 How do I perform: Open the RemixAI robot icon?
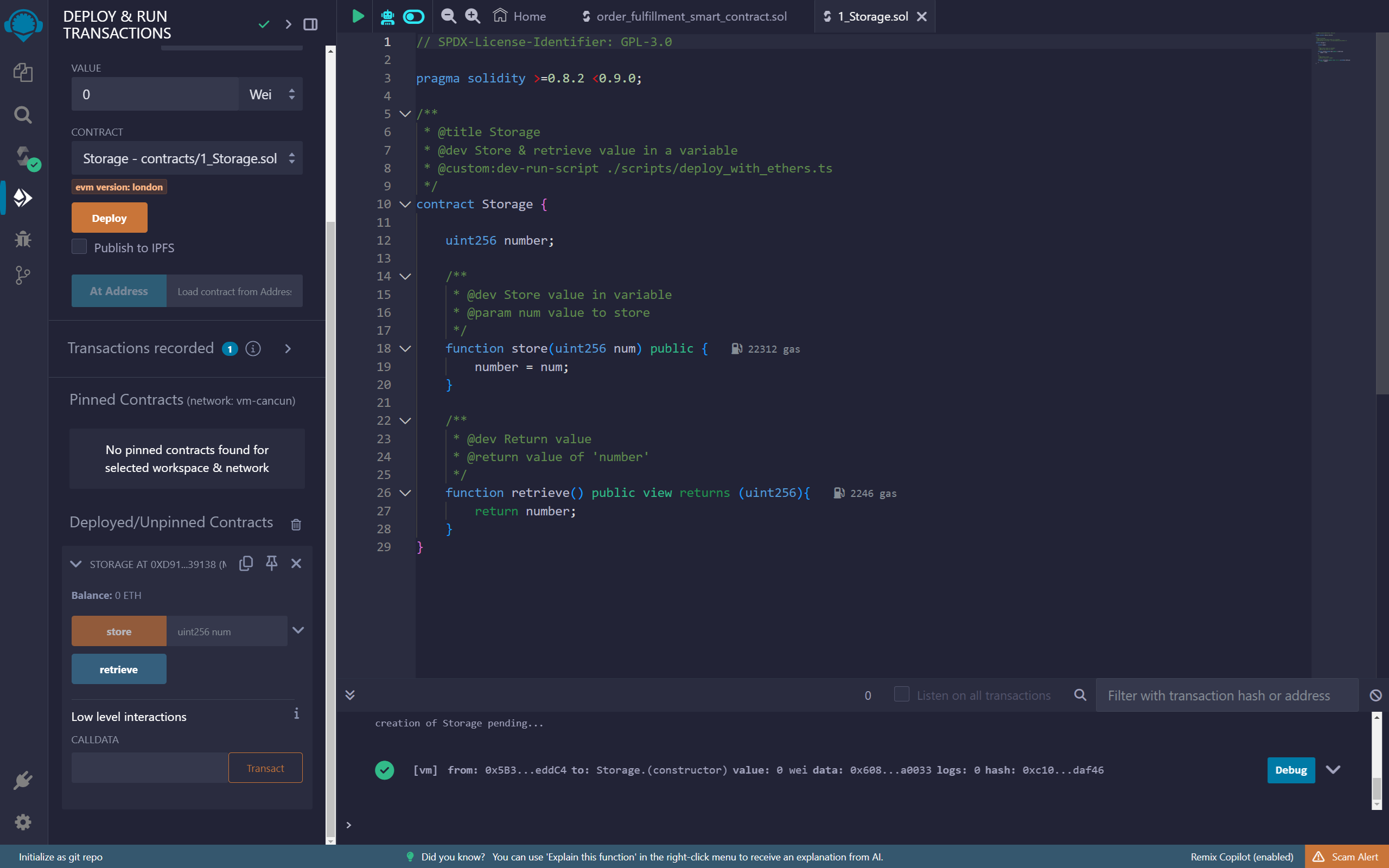click(387, 17)
